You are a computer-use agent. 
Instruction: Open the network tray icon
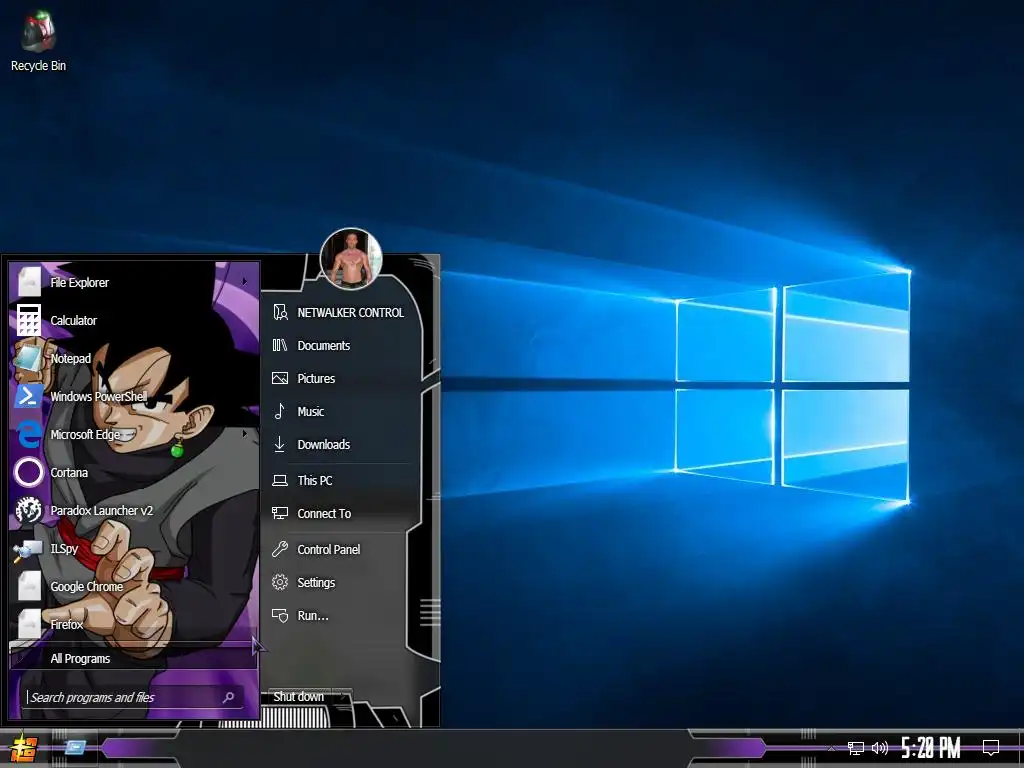pyautogui.click(x=856, y=748)
